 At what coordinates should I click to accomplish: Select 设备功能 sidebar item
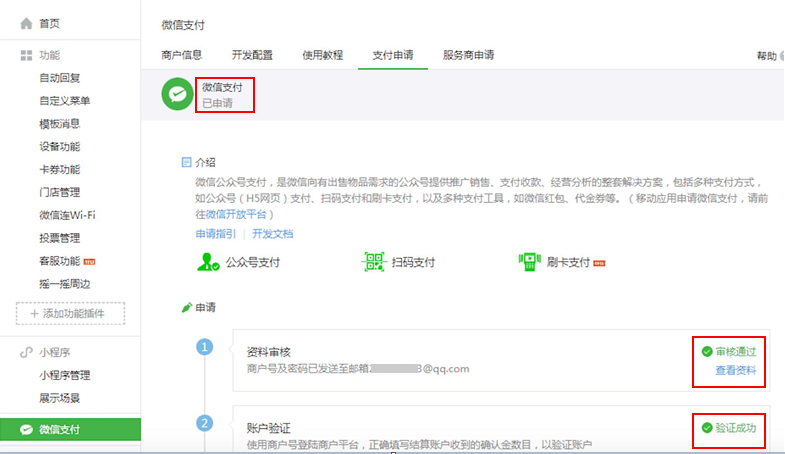coord(60,147)
